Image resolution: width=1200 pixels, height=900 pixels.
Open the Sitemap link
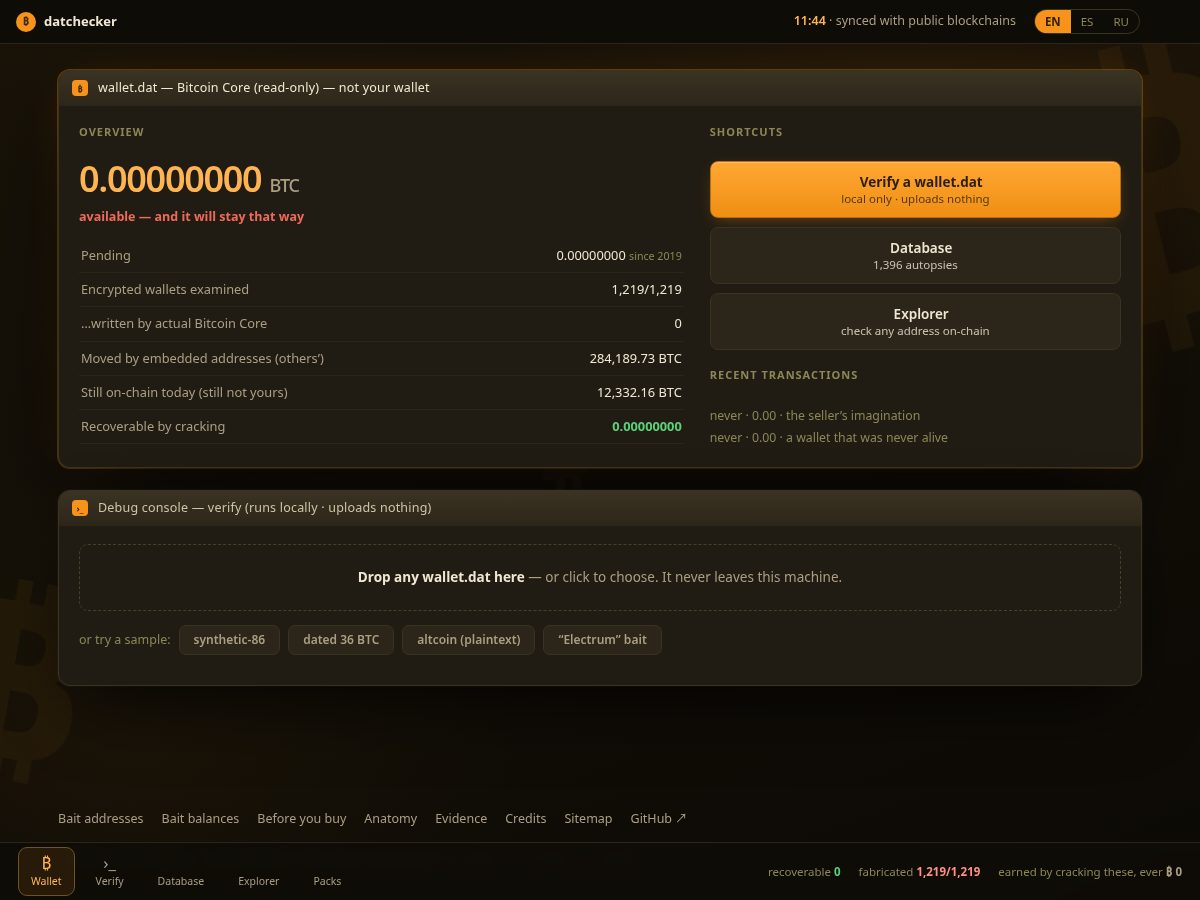pyautogui.click(x=588, y=818)
